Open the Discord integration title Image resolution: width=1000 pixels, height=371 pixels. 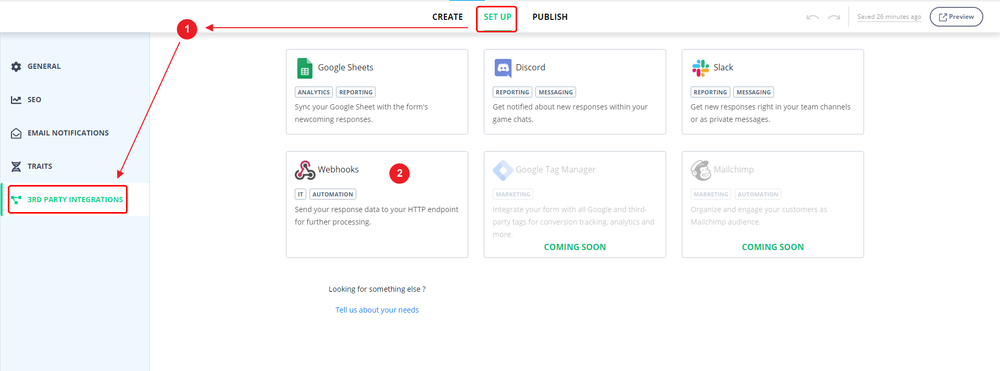(531, 68)
